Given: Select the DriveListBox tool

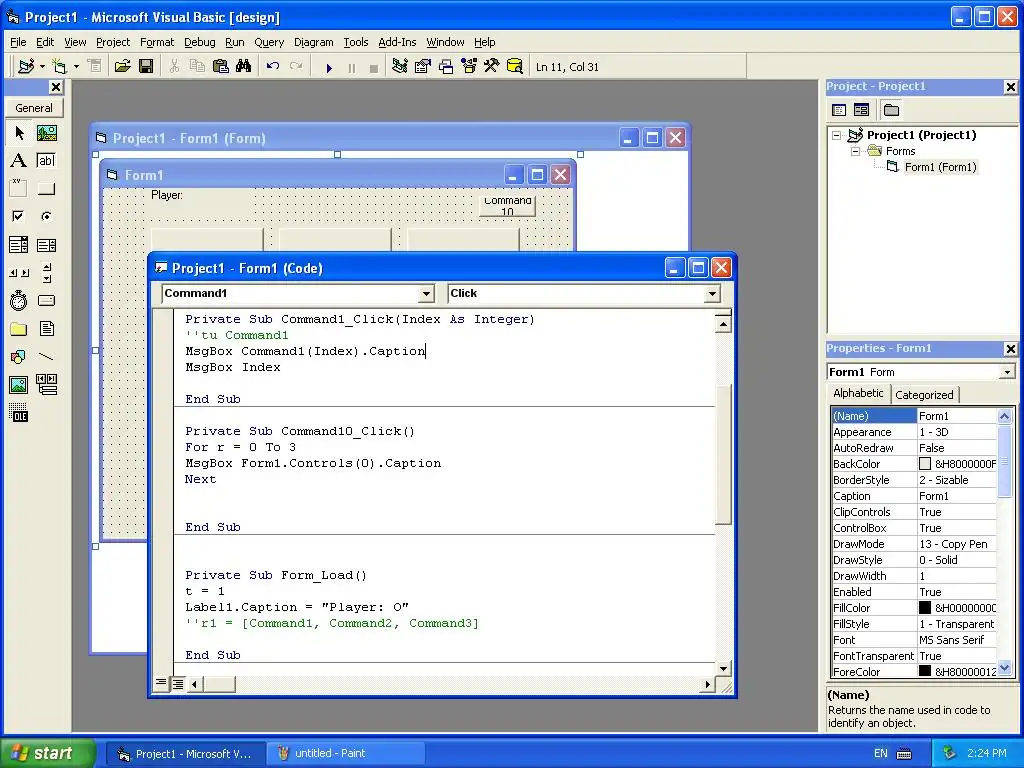Looking at the screenshot, I should coord(46,301).
